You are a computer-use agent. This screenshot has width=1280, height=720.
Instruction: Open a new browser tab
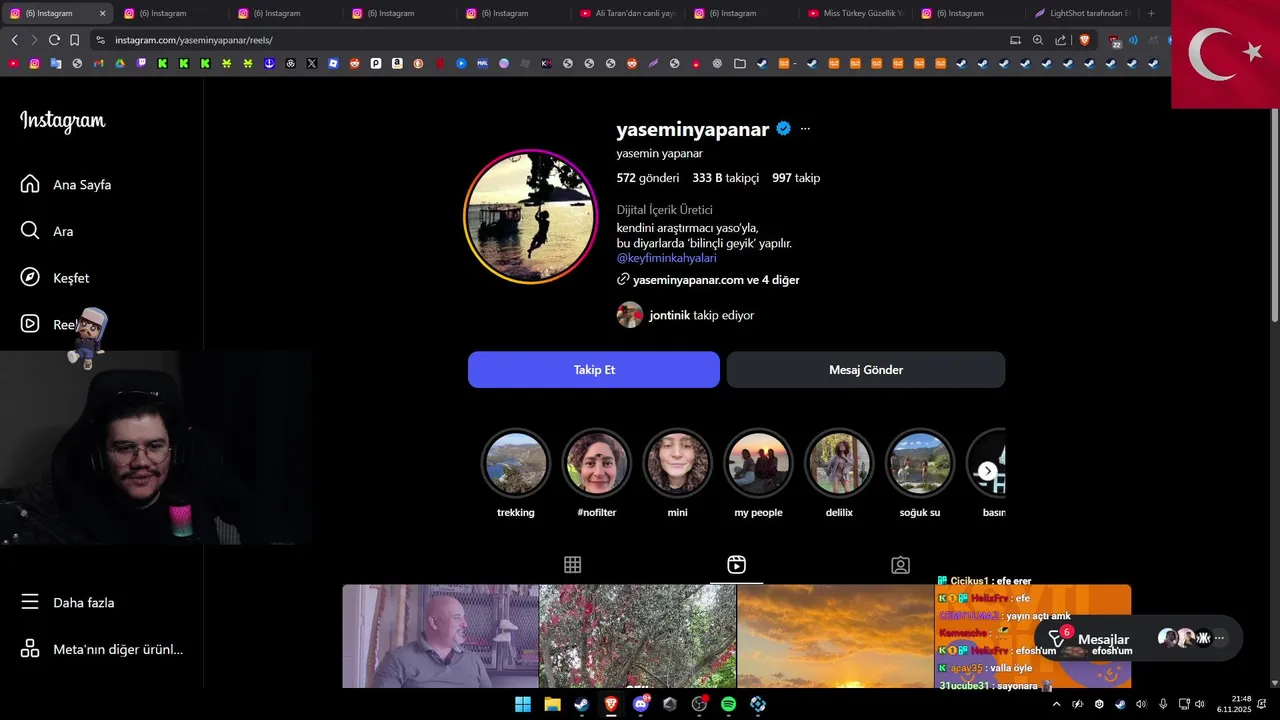point(1151,13)
